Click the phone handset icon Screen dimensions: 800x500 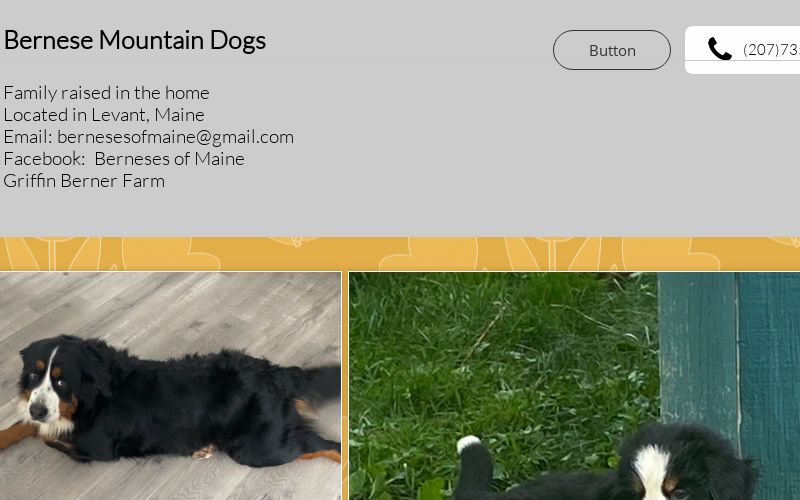click(720, 49)
